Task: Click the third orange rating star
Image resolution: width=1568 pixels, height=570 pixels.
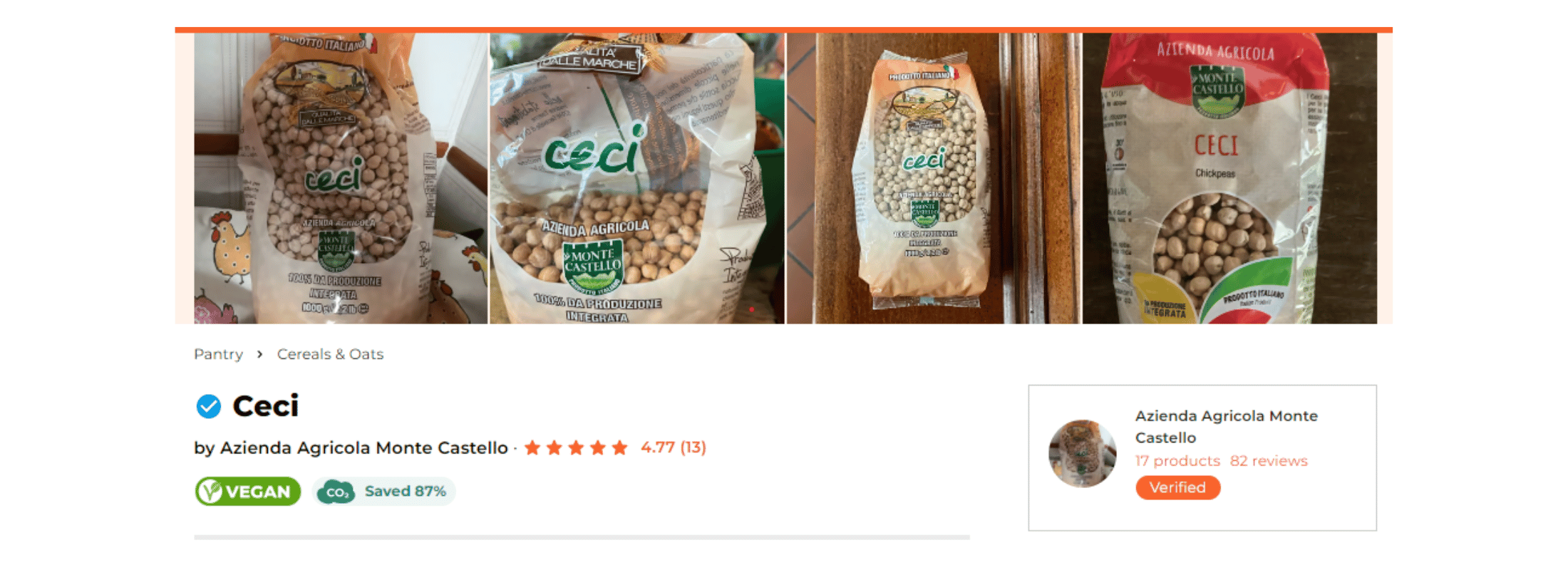Action: (x=576, y=447)
